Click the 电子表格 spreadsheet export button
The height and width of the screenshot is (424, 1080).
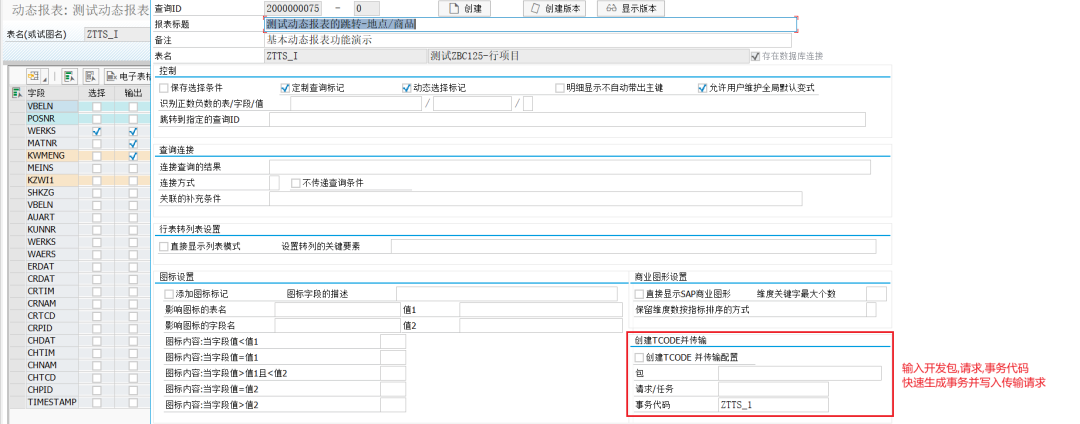point(127,76)
